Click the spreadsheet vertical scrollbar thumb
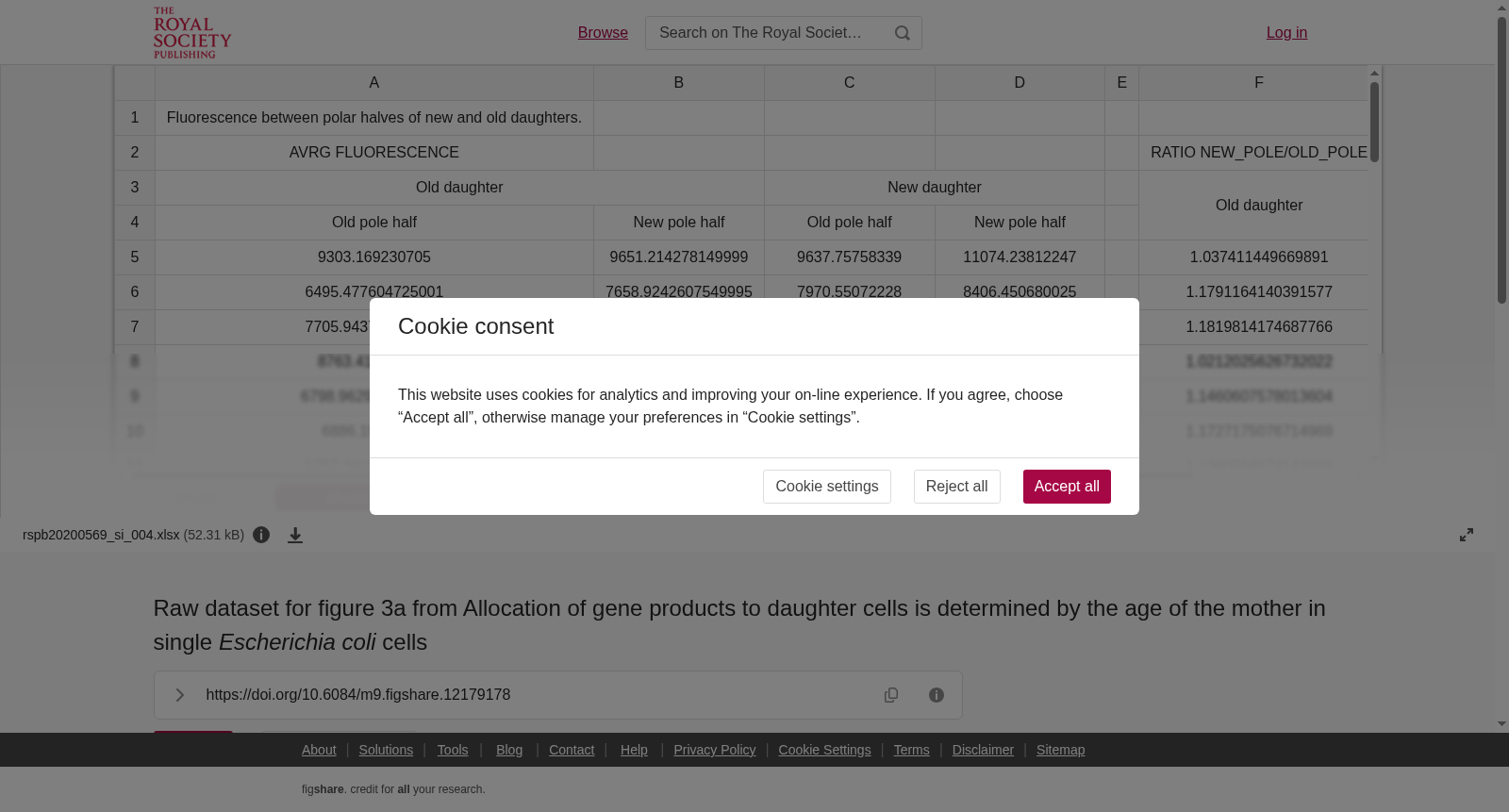The image size is (1509, 812). tap(1374, 122)
